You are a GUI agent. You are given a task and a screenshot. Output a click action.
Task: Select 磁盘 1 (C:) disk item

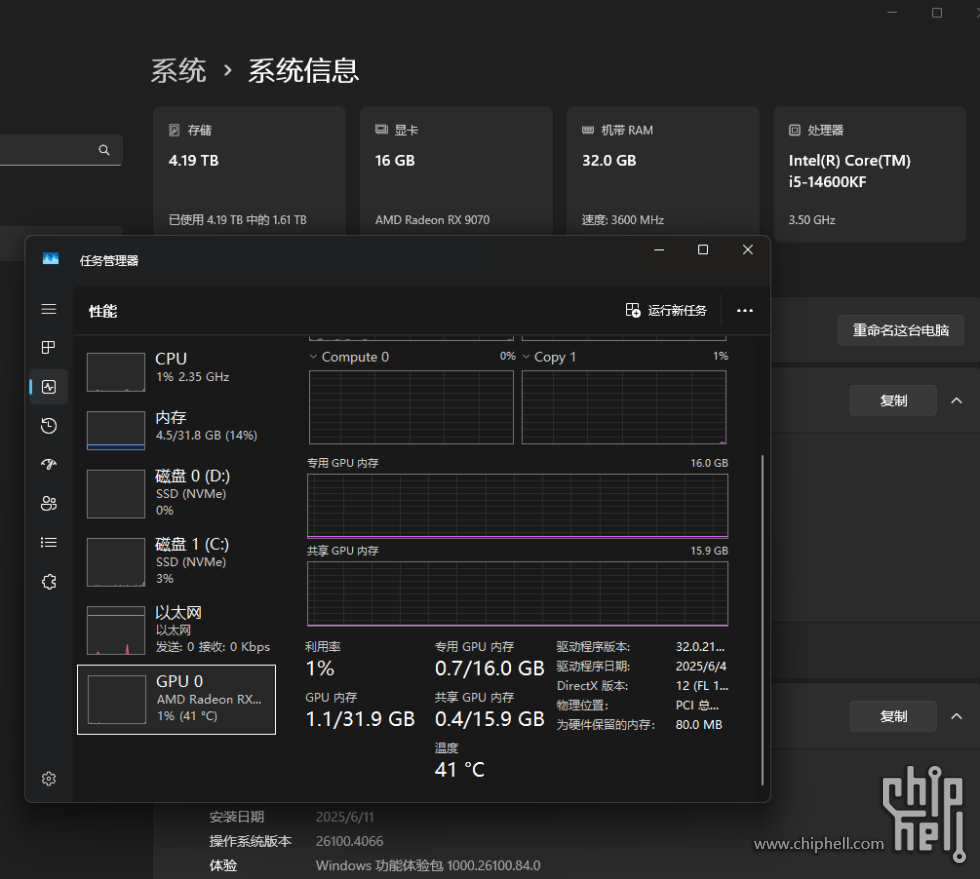tap(176, 561)
